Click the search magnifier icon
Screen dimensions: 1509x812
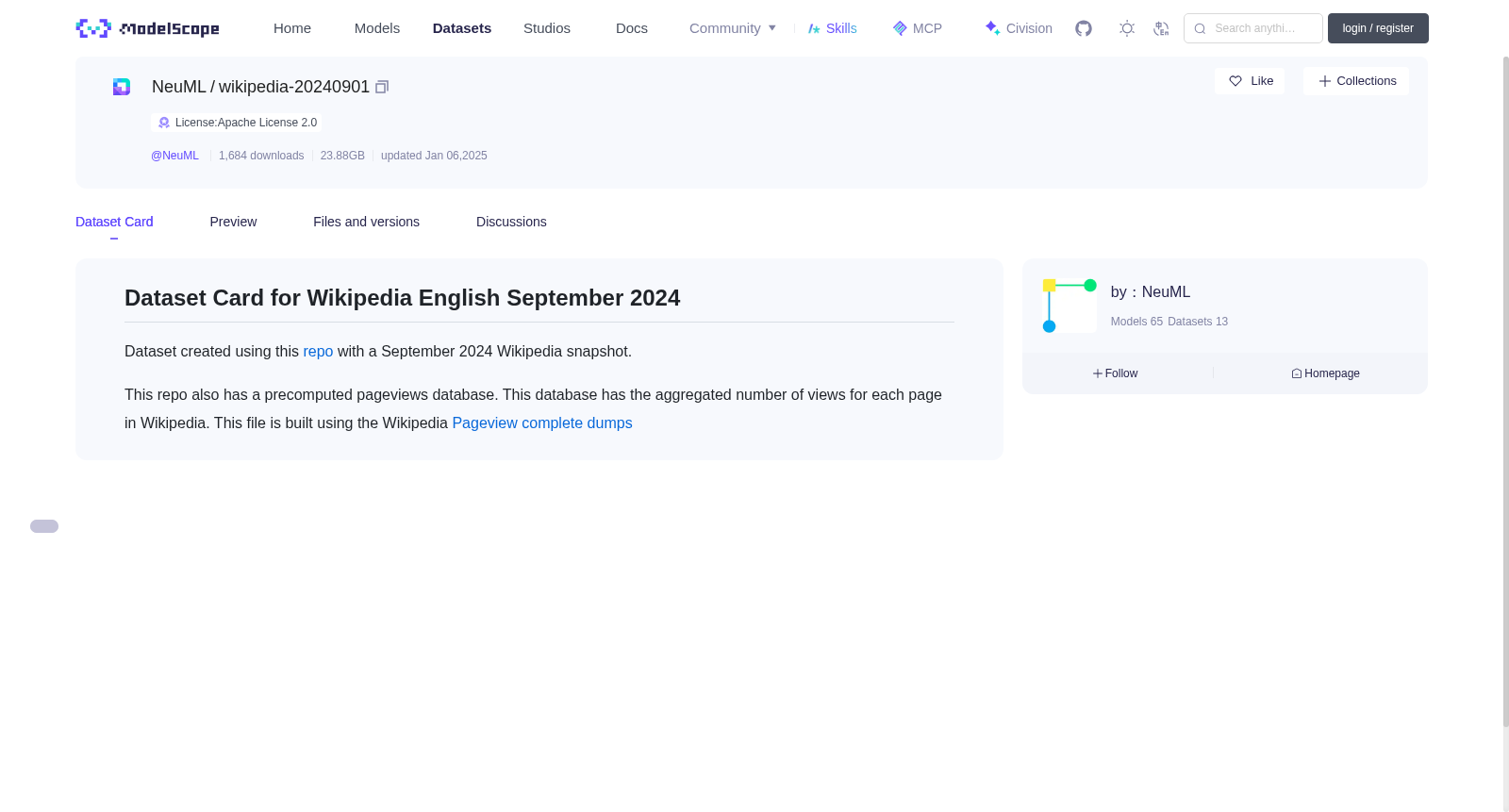(1200, 28)
